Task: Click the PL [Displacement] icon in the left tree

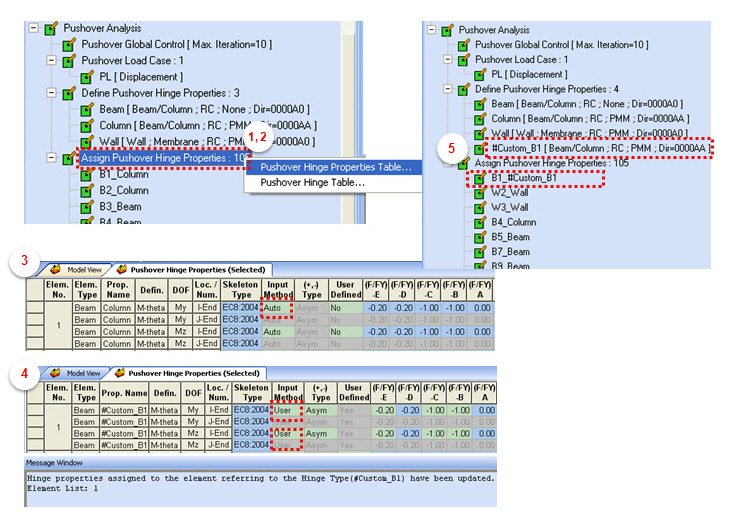Action: click(86, 76)
